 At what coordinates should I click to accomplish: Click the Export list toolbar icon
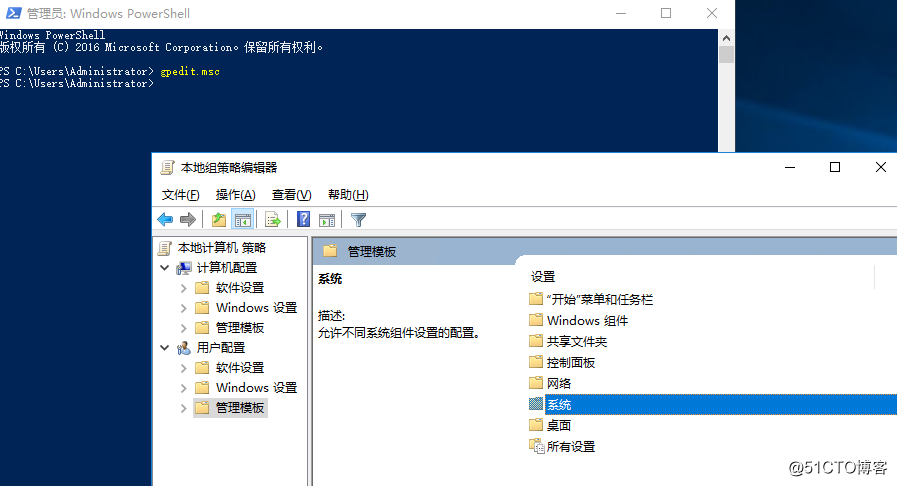(x=273, y=220)
